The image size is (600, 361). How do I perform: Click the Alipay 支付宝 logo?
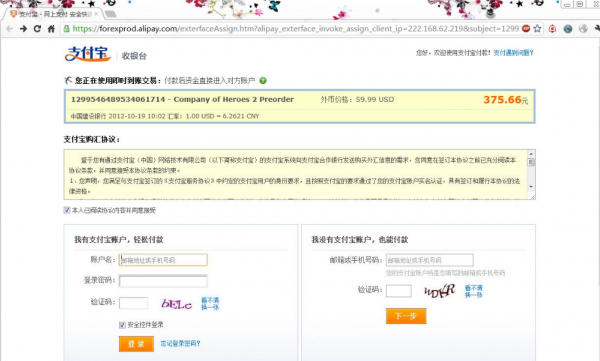88,54
